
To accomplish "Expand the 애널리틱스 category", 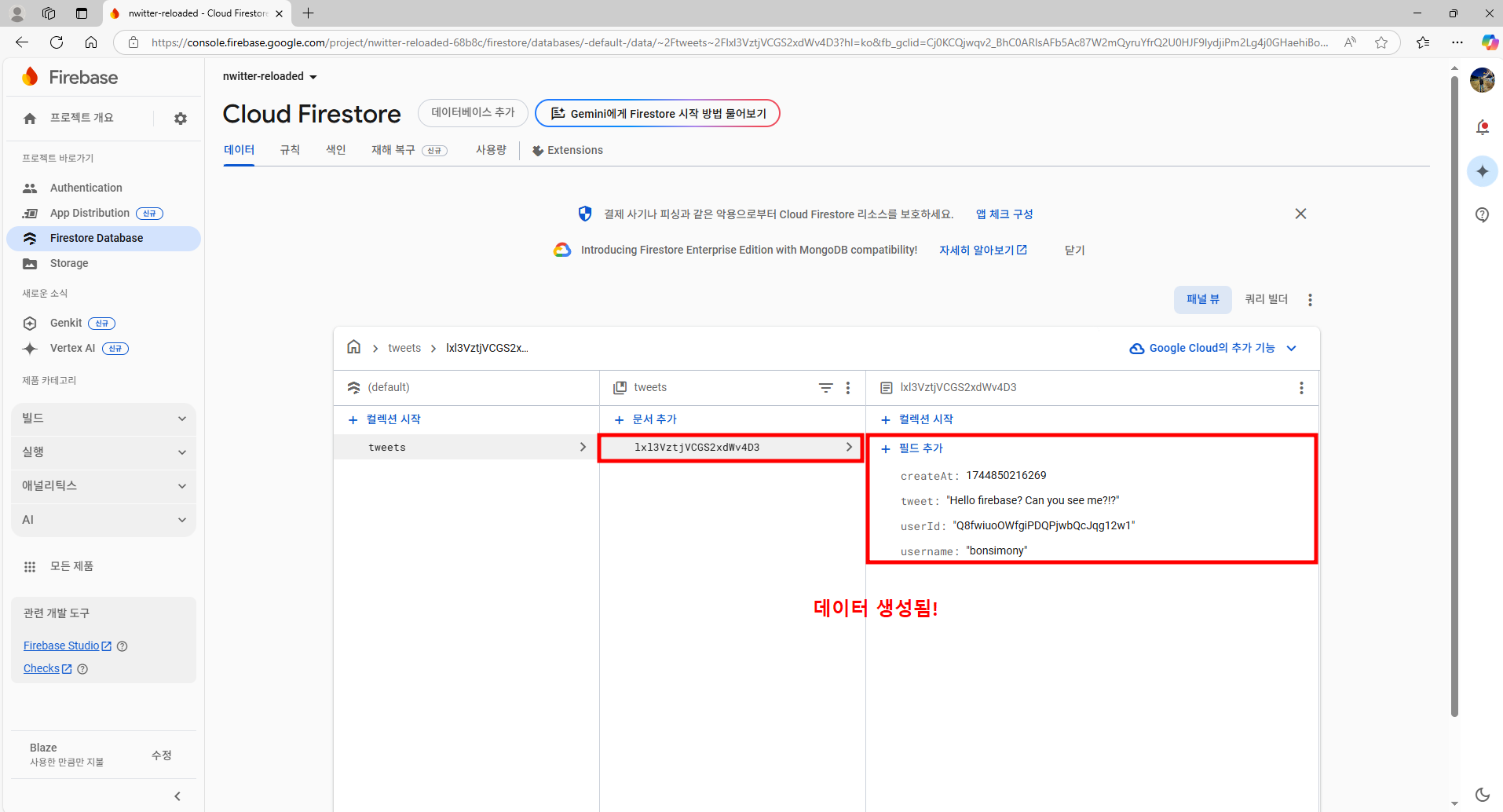I will [x=104, y=486].
